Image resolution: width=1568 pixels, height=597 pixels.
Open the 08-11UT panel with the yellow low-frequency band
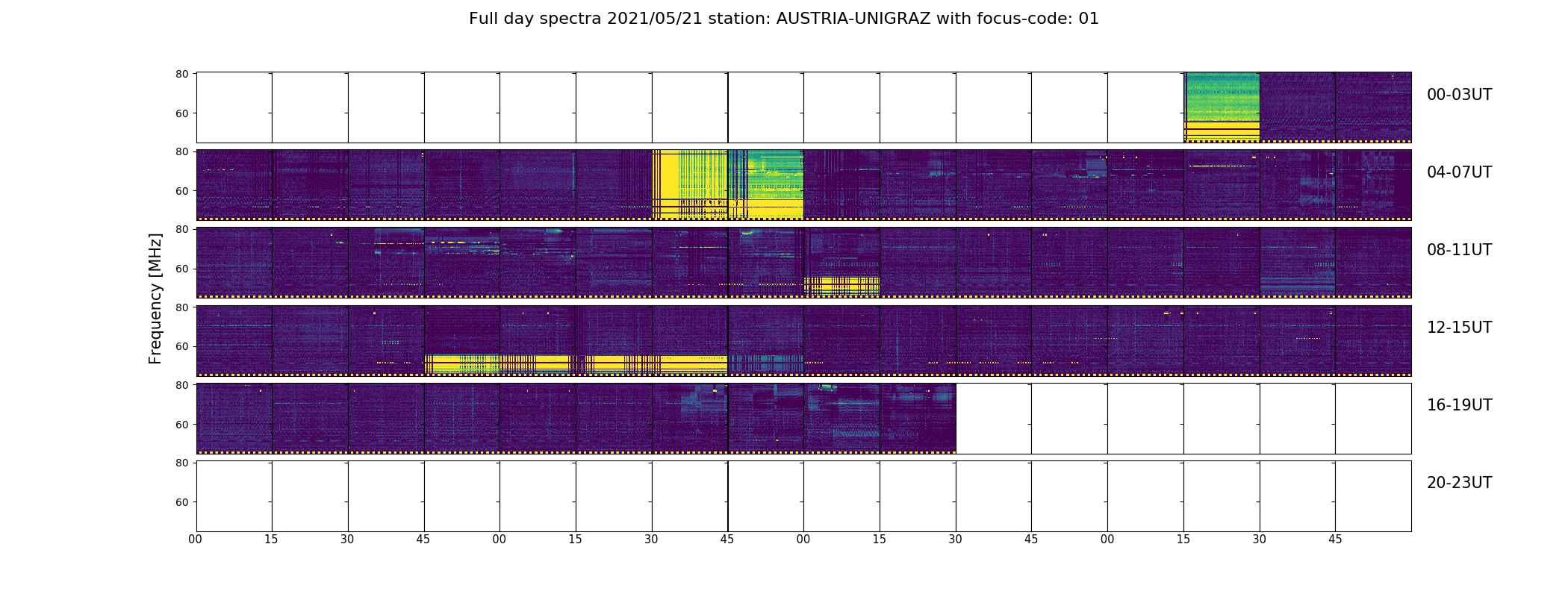tap(841, 263)
